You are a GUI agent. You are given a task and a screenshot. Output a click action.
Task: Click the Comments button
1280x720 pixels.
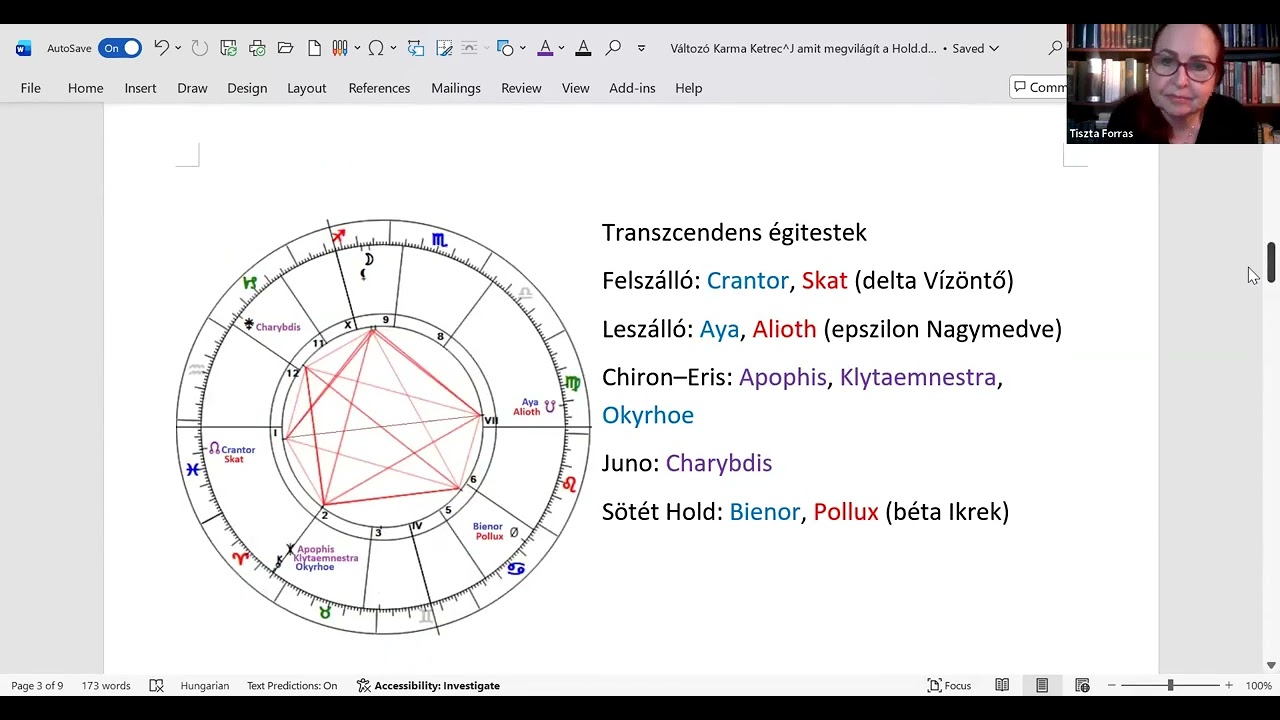tap(1039, 88)
